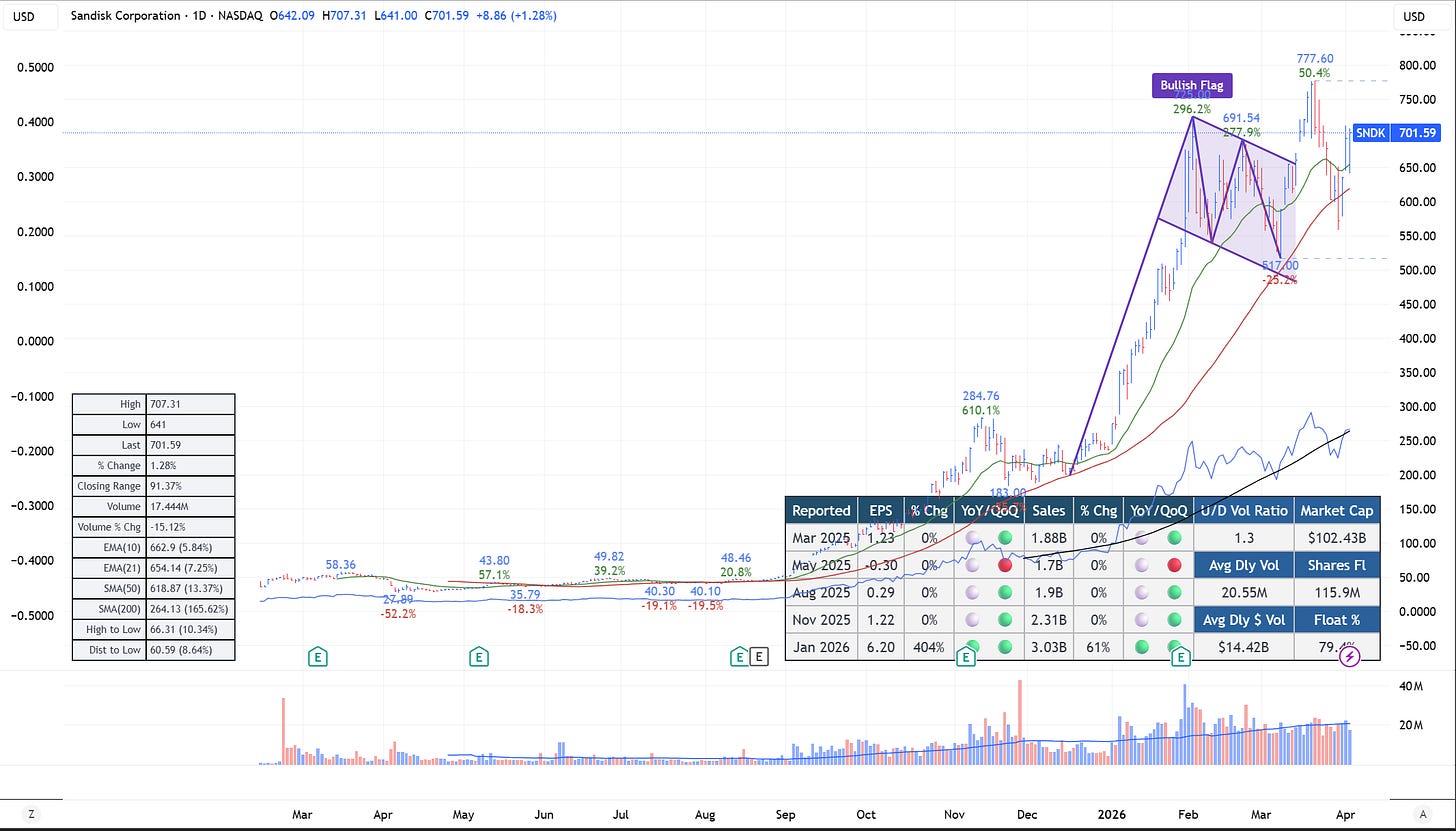This screenshot has height=831, width=1456.
Task: Click the 61% sales change cell
Action: tap(1097, 647)
